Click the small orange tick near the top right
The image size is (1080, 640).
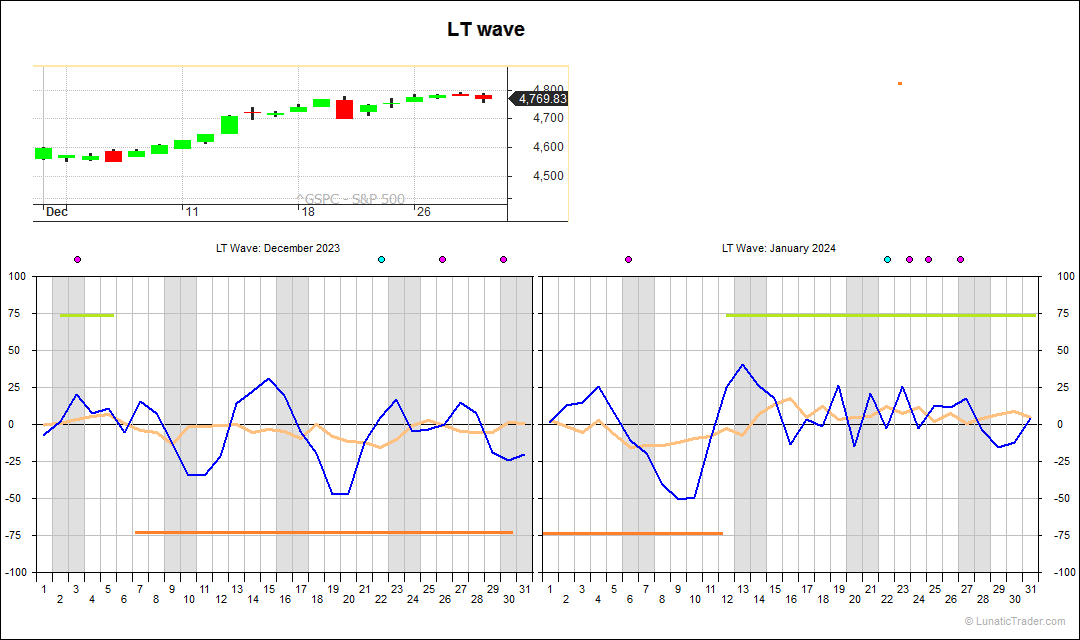click(x=899, y=84)
